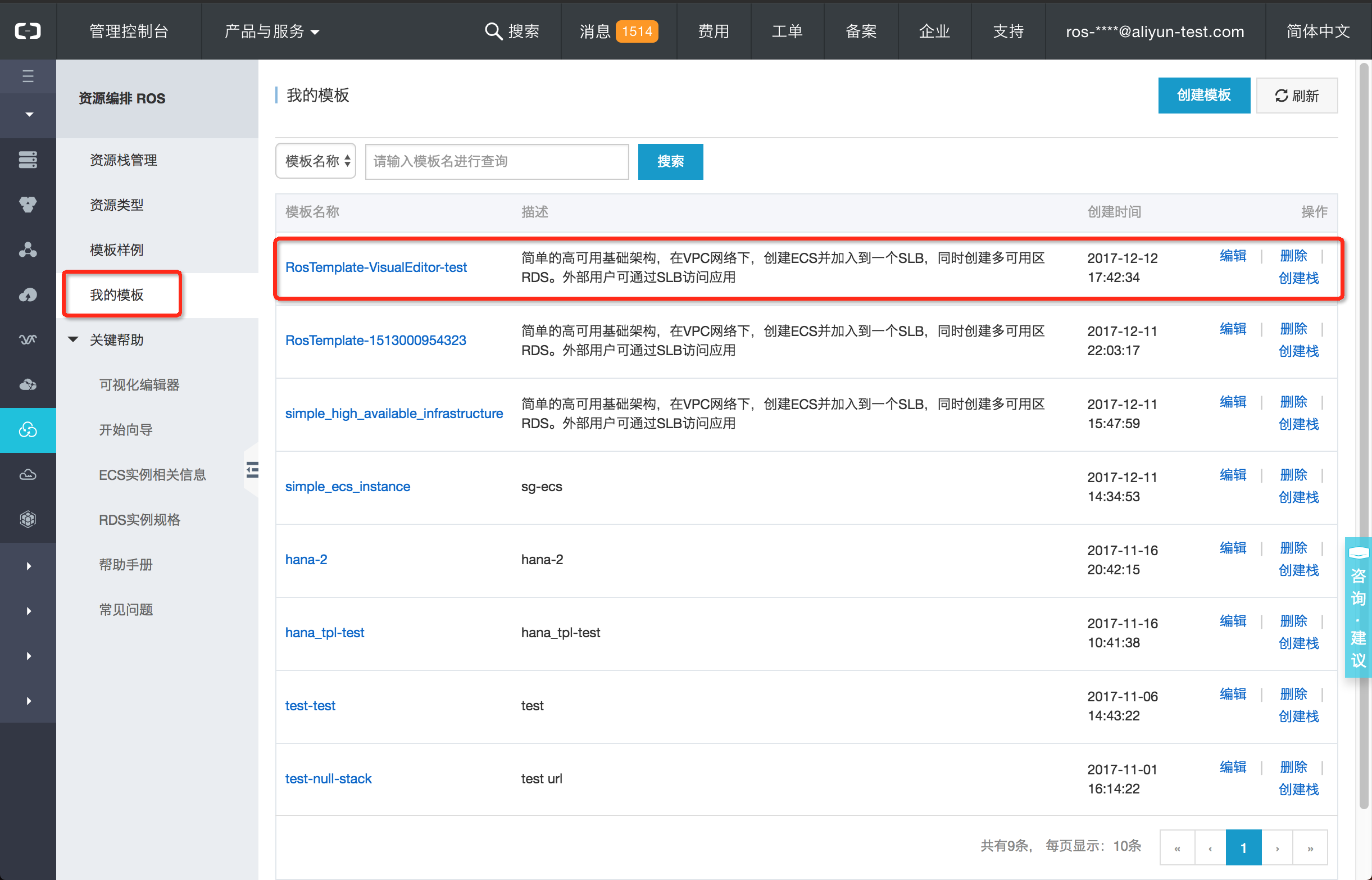
Task: Click the highlighted ROS cloud icon in left rail
Action: point(28,430)
